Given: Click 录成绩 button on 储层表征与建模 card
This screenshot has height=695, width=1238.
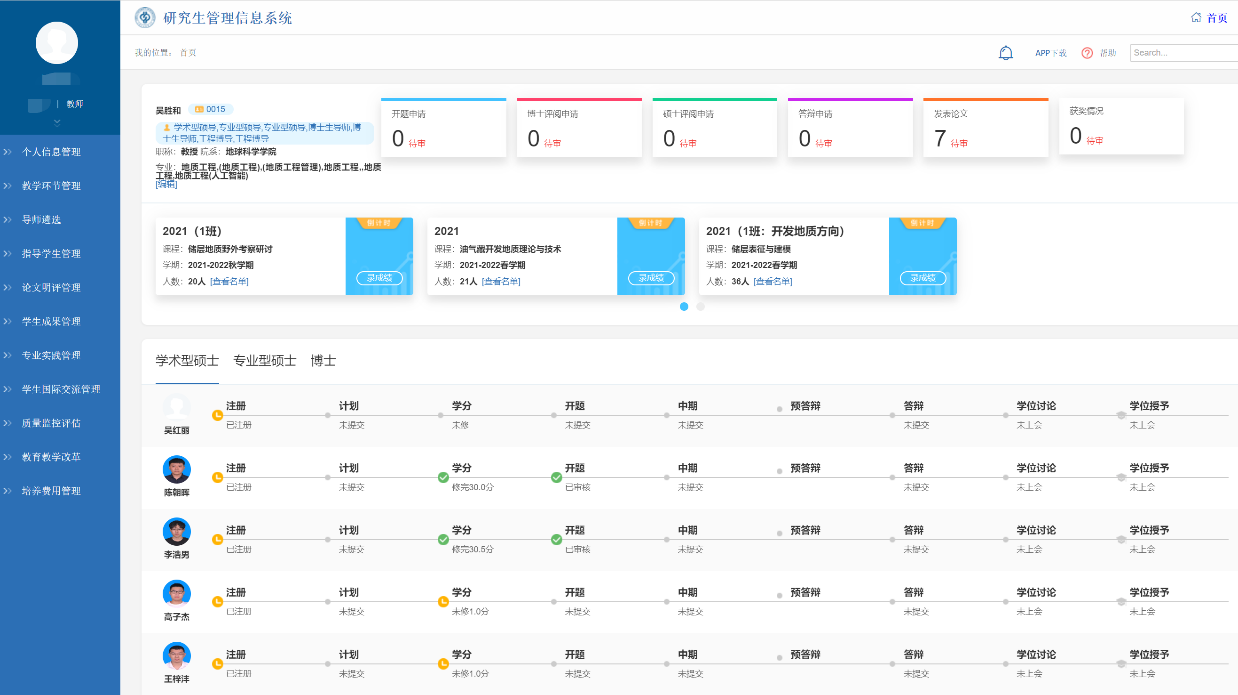Looking at the screenshot, I should 922,279.
